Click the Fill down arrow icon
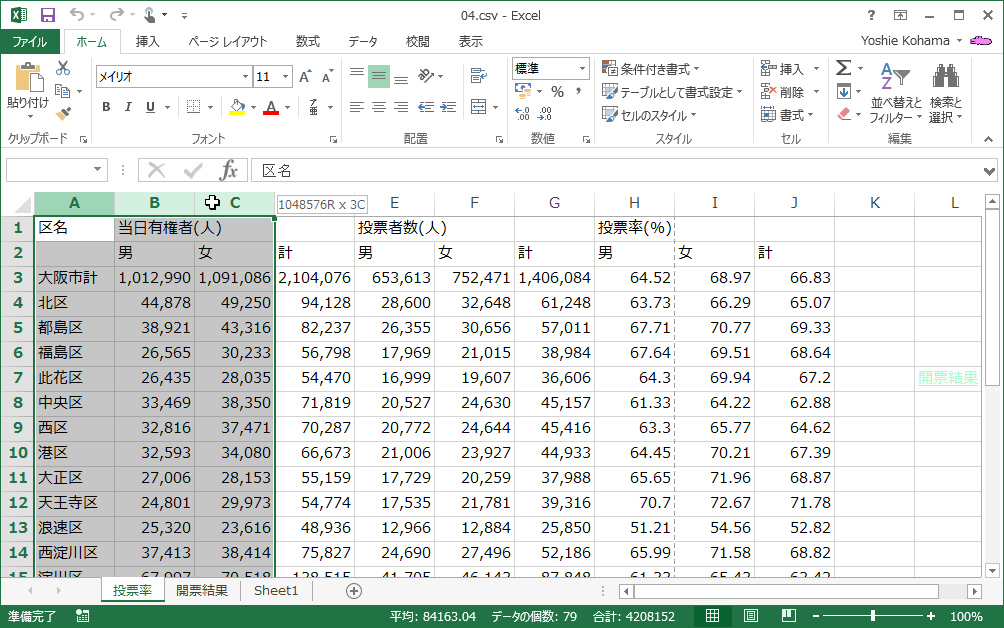The height and width of the screenshot is (628, 1004). pyautogui.click(x=844, y=92)
